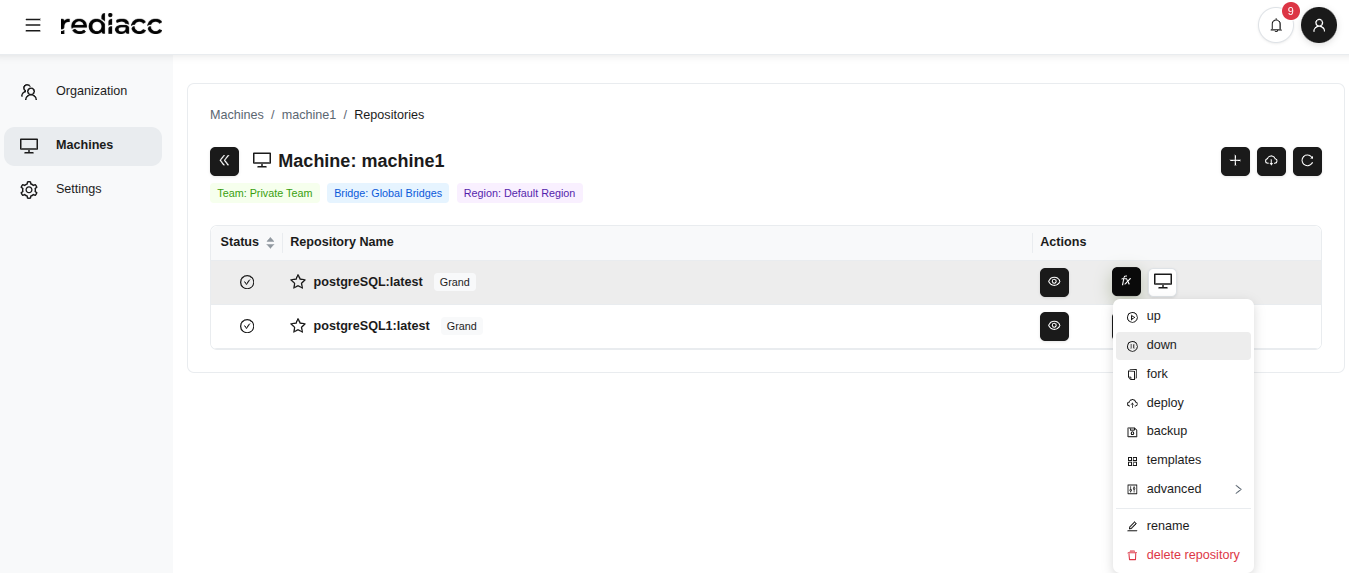
Task: Toggle eye view for postgreSQL1:latest
Action: [1054, 326]
